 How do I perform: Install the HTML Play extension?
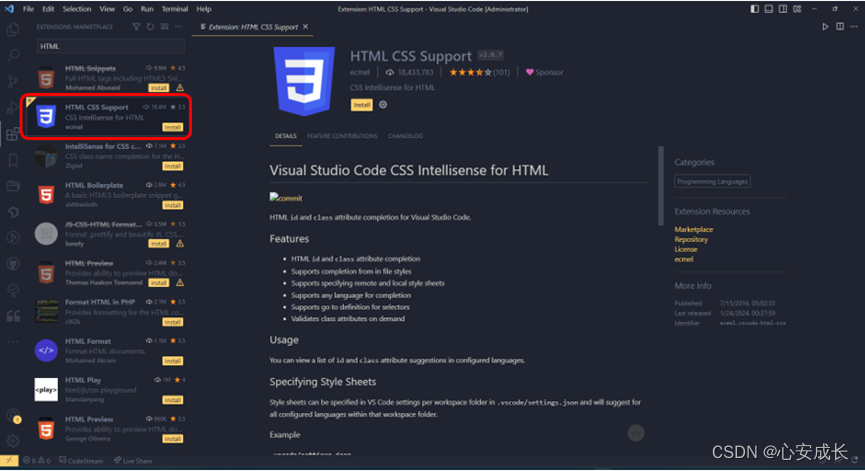pyautogui.click(x=173, y=400)
